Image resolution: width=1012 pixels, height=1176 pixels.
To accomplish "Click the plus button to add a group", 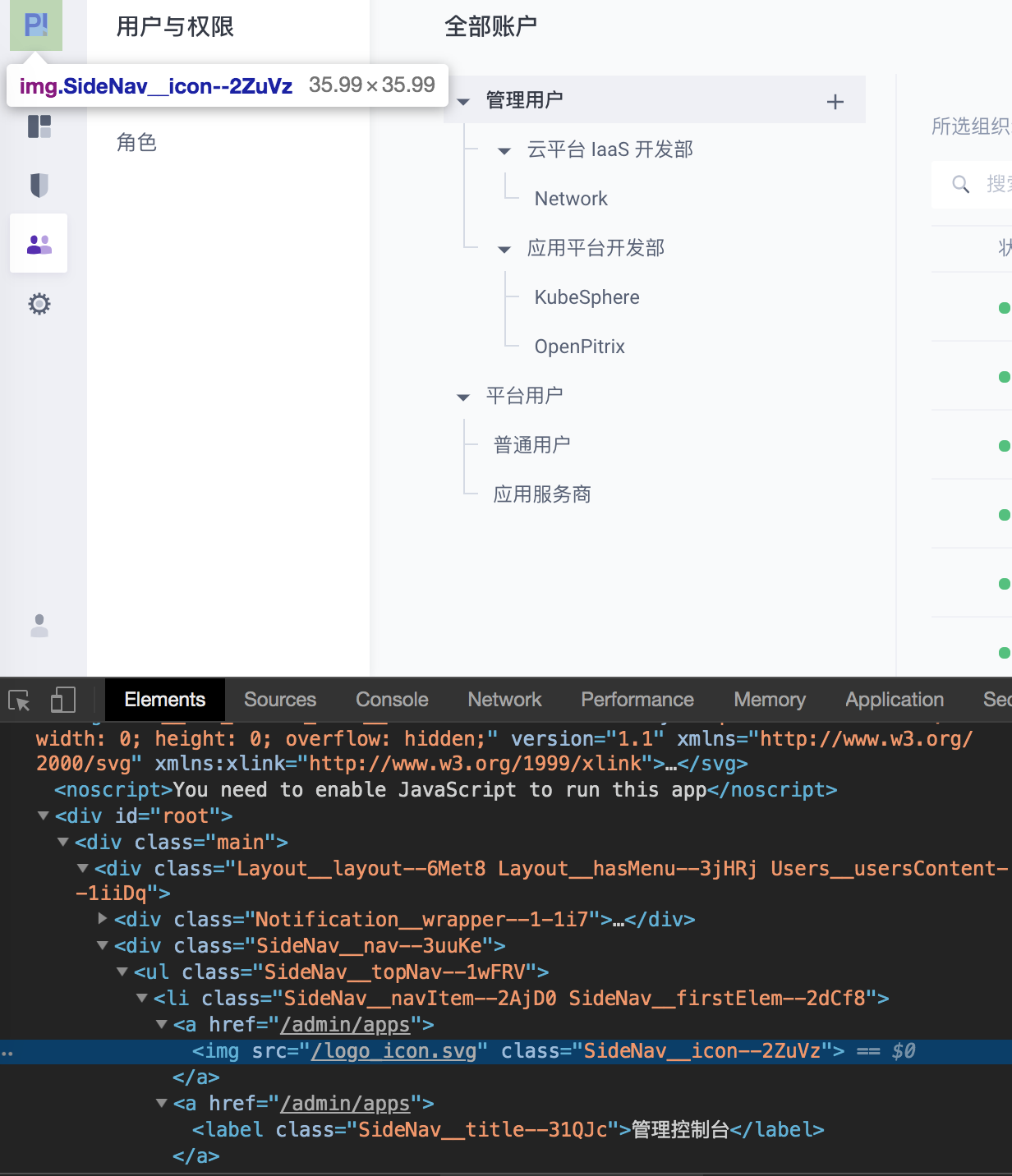I will [835, 101].
